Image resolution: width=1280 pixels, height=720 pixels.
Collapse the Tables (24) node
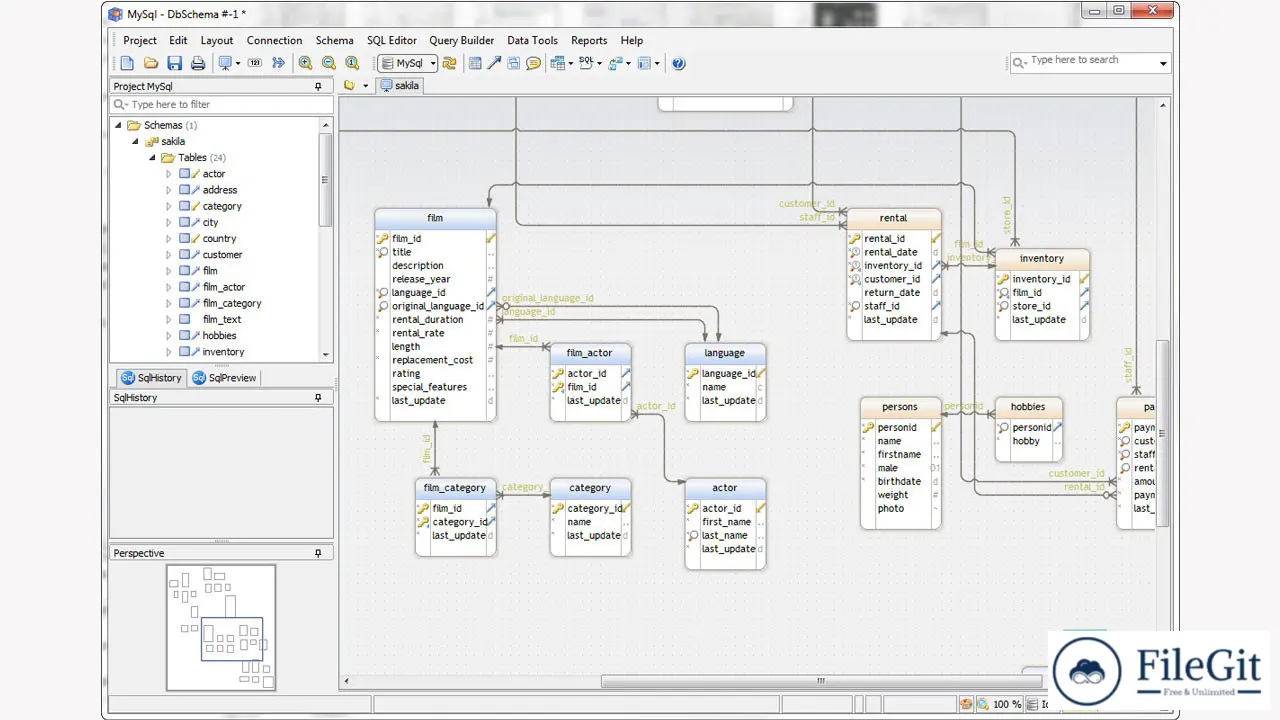(152, 158)
